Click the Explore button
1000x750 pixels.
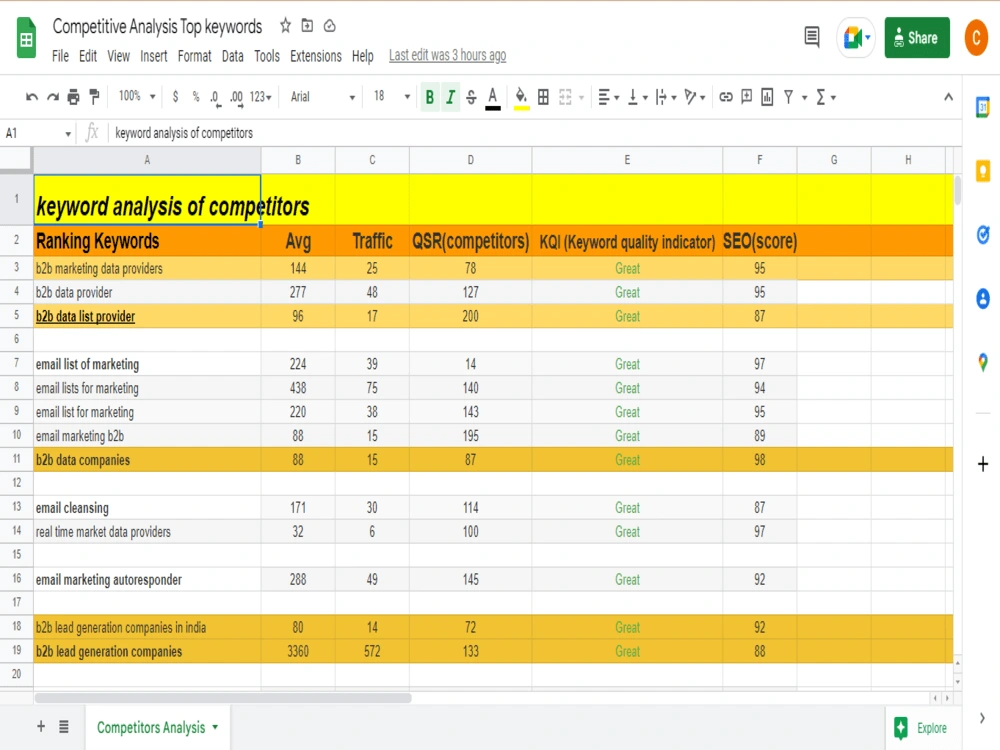click(x=920, y=728)
